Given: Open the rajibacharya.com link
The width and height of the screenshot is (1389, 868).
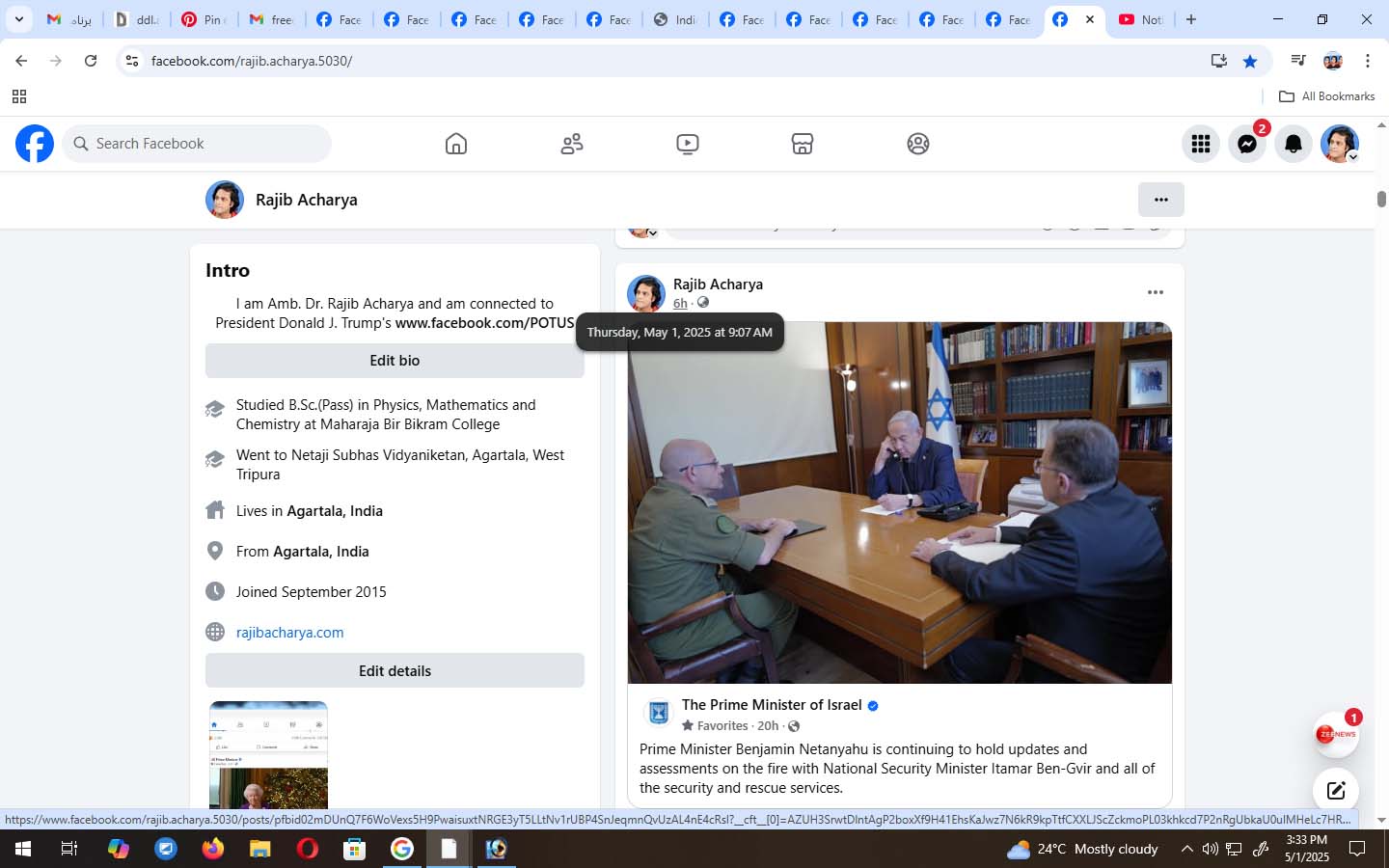Looking at the screenshot, I should click(290, 633).
